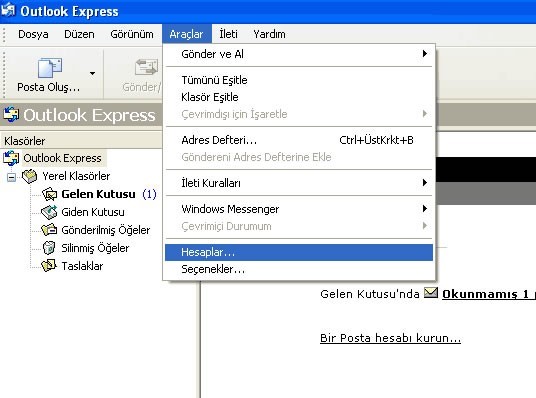Open the Görünüm menu
Viewport: 536px width, 398px height.
tap(132, 34)
